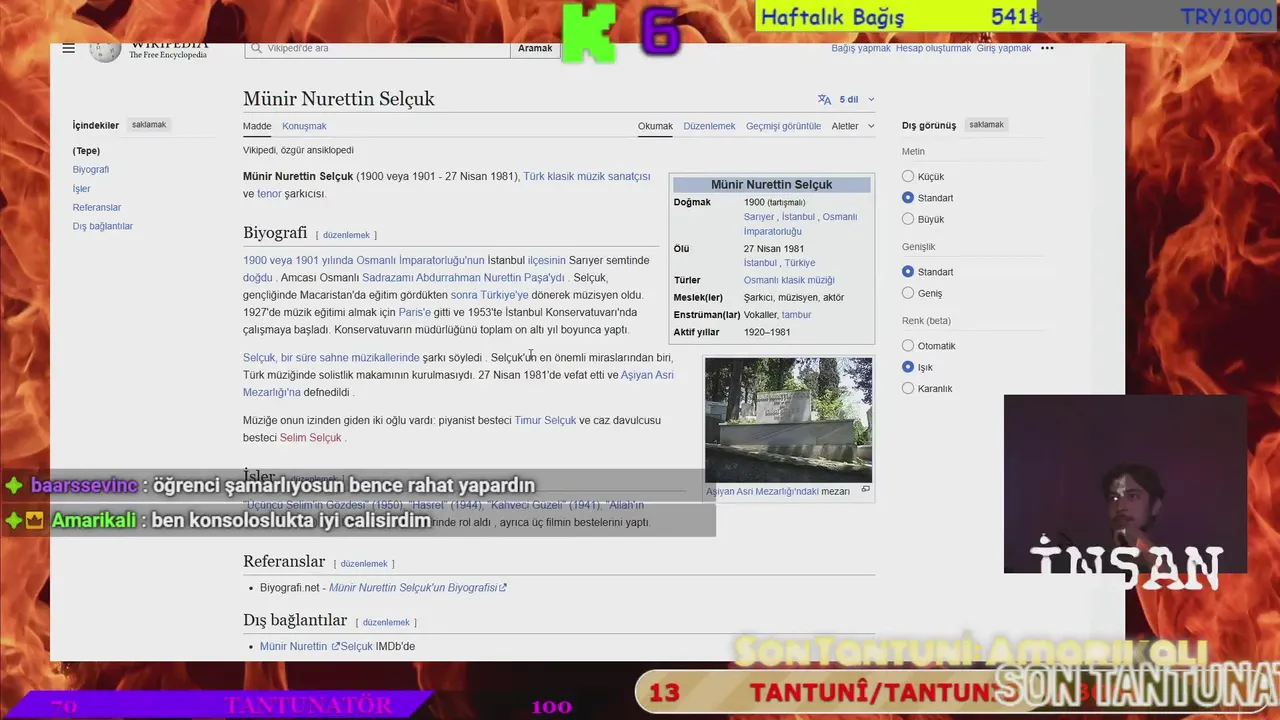Select Geniş width option
Viewport: 1280px width, 720px height.
[908, 293]
